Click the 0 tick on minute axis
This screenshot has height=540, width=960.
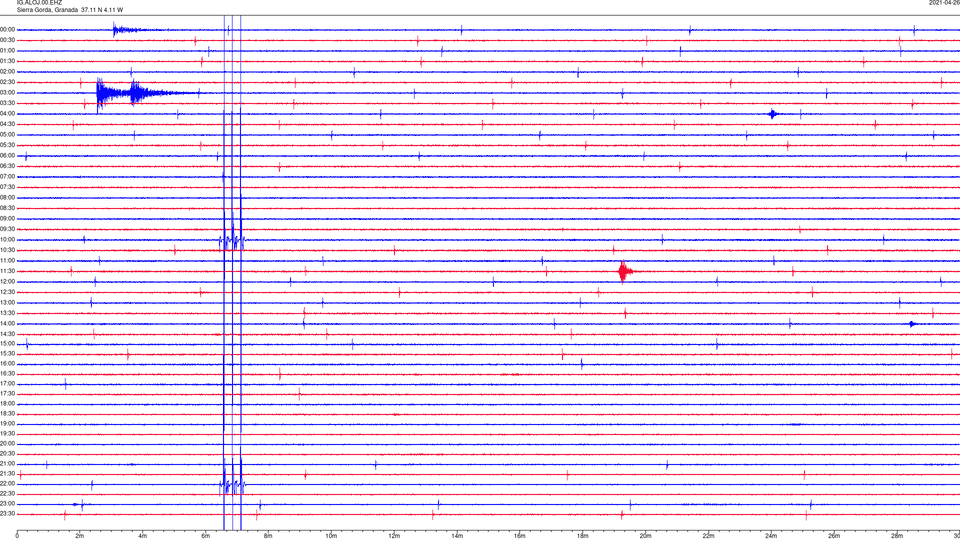point(17,536)
